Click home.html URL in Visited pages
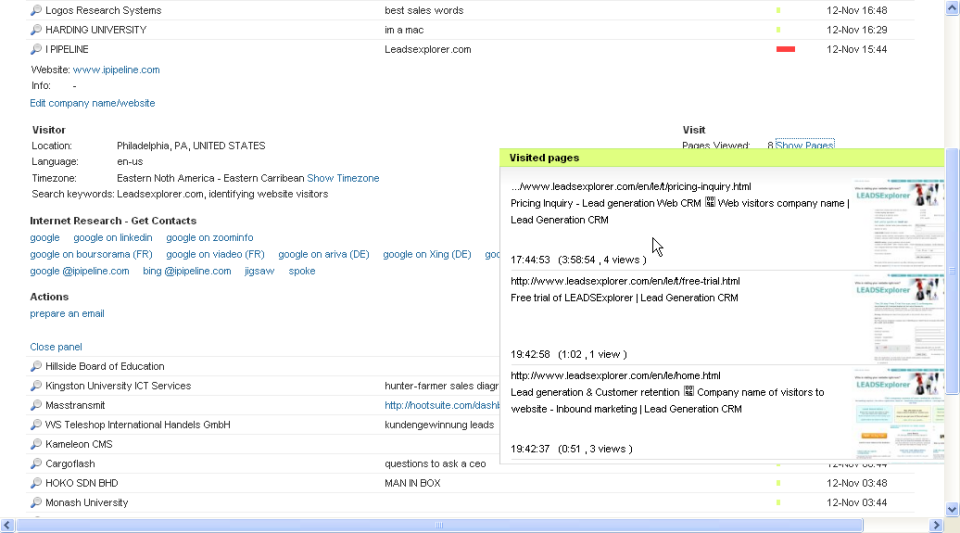The height and width of the screenshot is (533, 960). point(615,376)
